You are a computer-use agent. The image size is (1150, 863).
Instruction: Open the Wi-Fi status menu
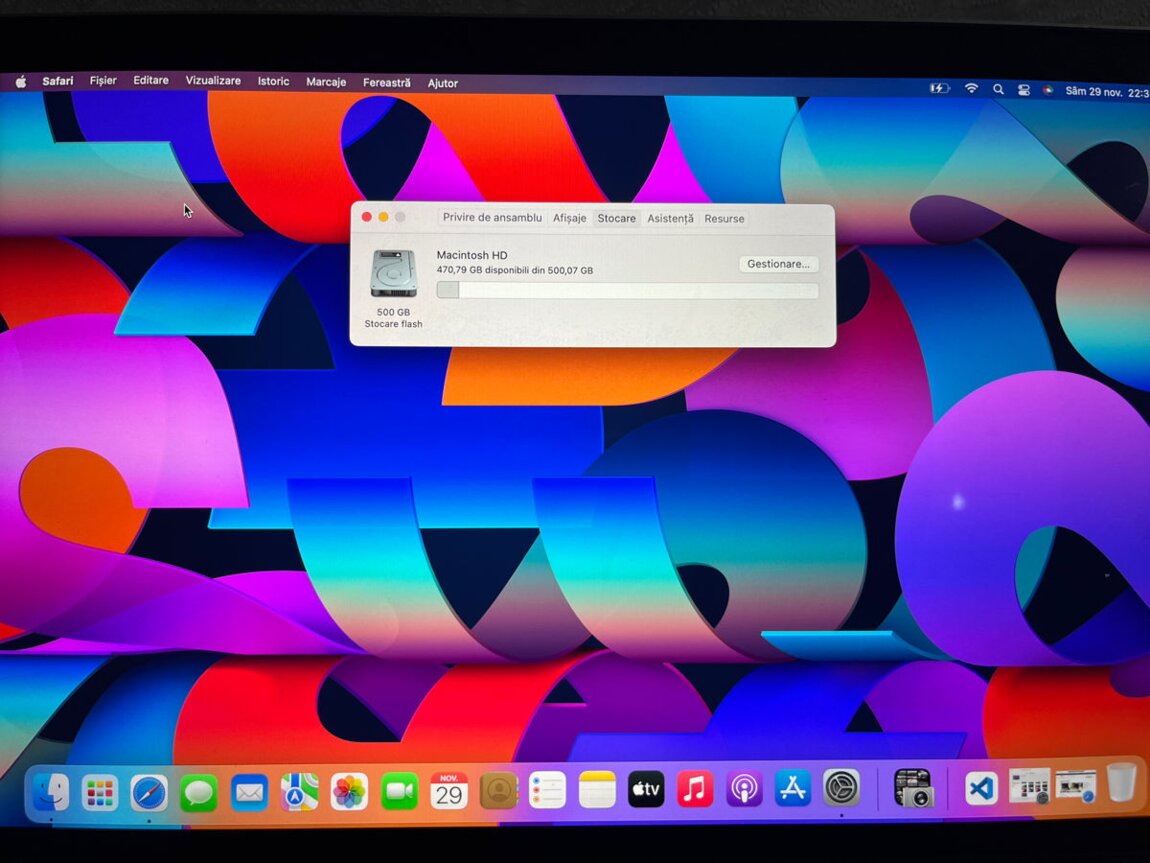(x=971, y=89)
